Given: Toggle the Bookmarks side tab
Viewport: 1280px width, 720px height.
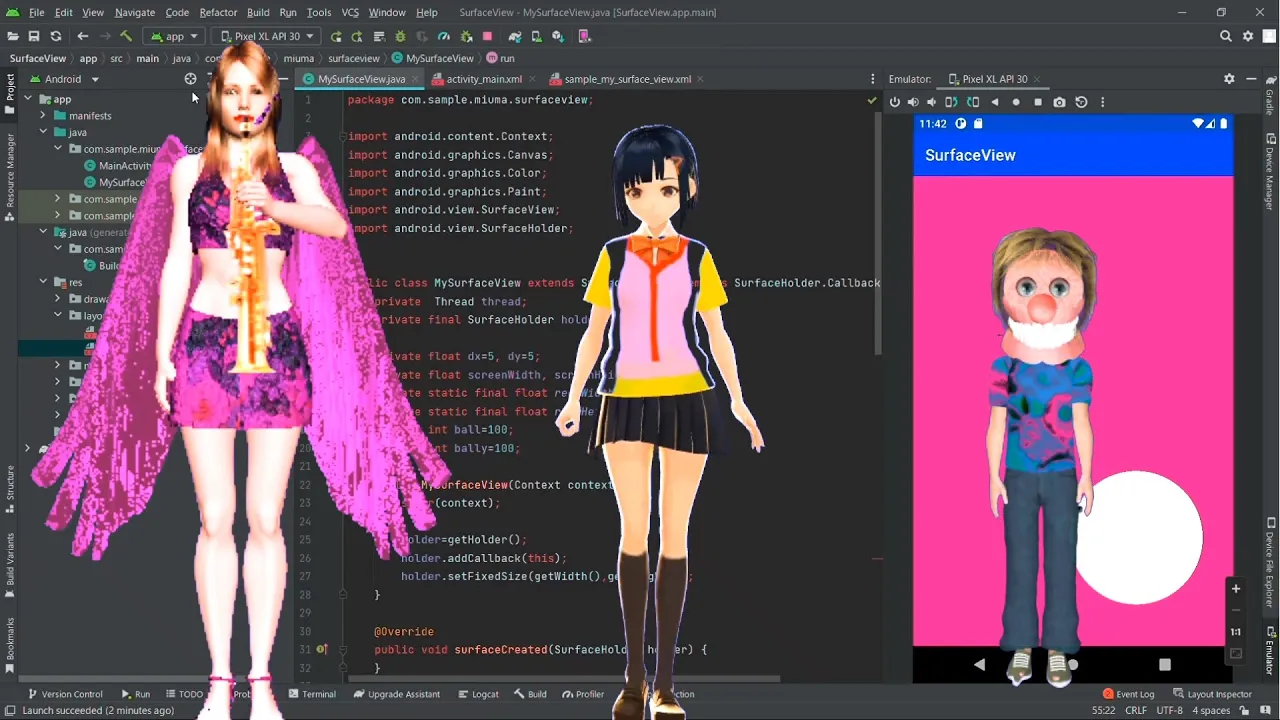Looking at the screenshot, I should (10, 643).
